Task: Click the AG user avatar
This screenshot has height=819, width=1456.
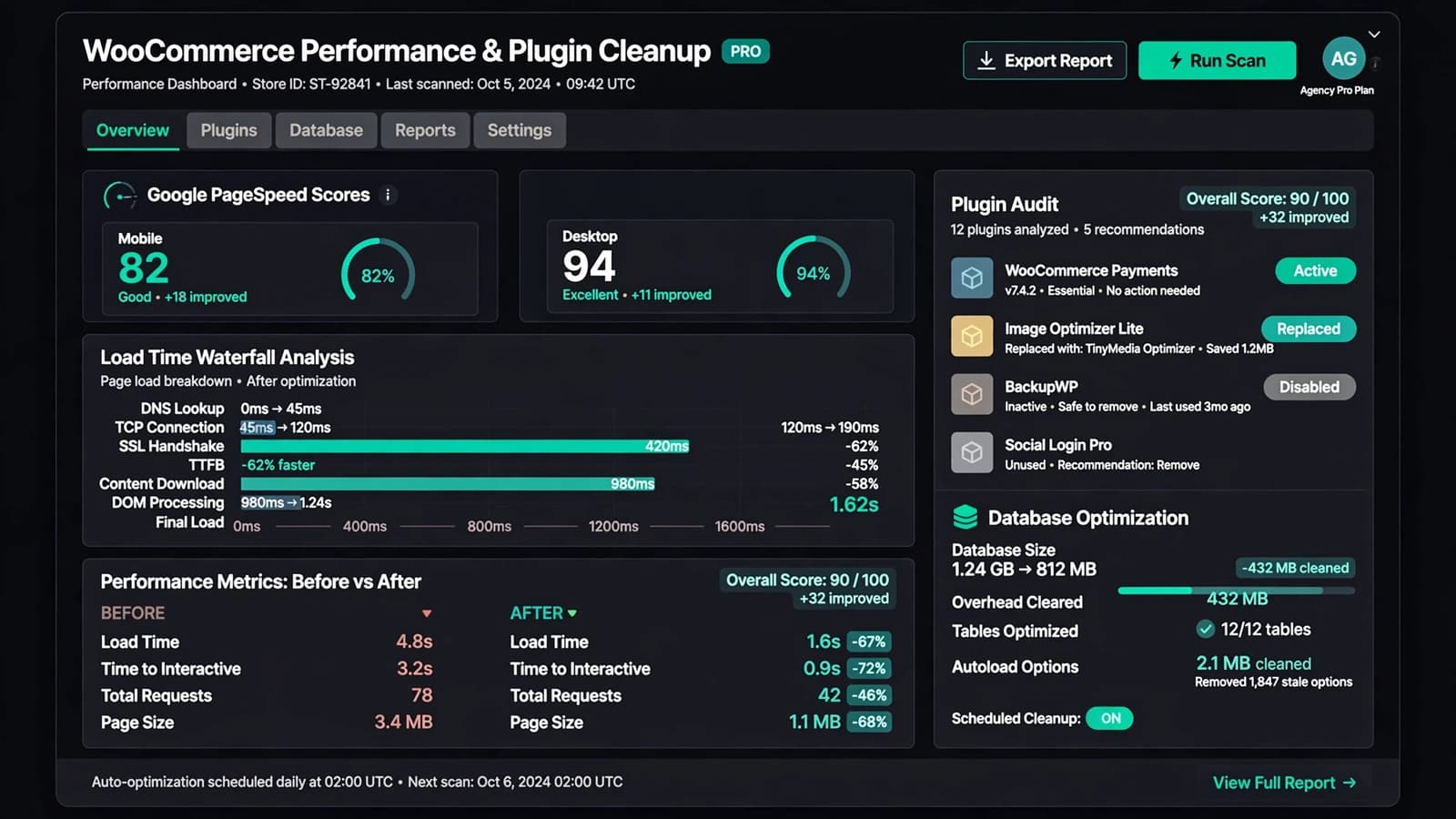Action: click(x=1343, y=59)
